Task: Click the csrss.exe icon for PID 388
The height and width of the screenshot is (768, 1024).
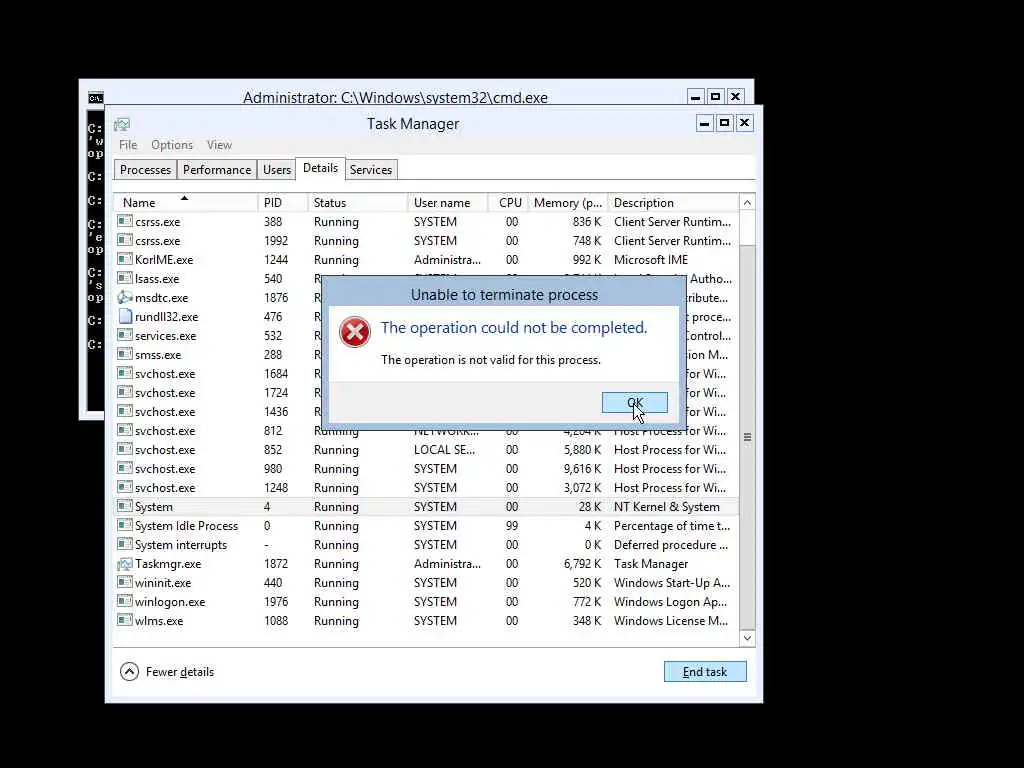Action: pos(125,221)
